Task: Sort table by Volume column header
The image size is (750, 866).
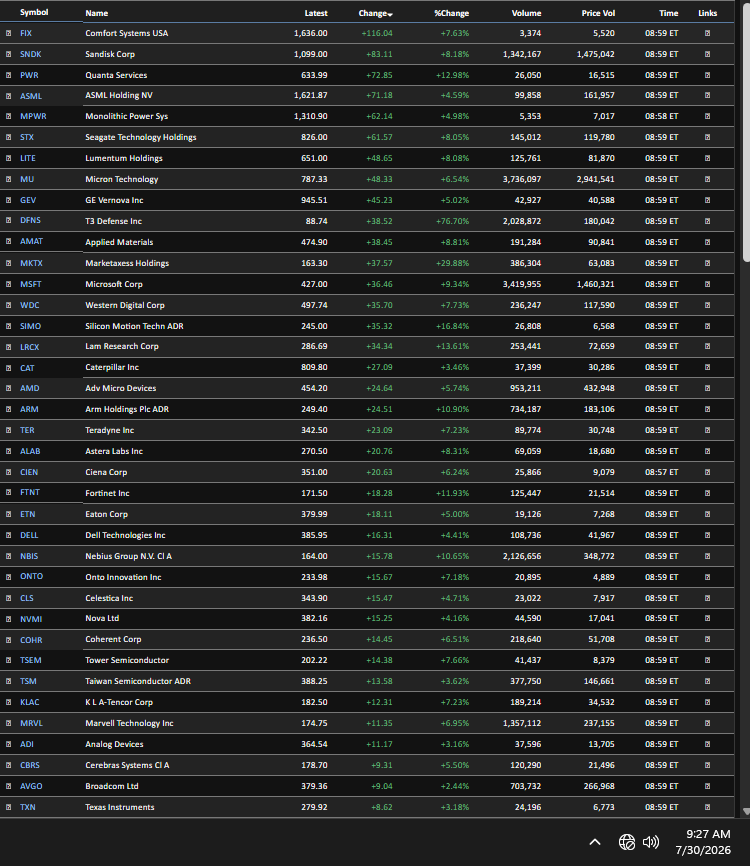Action: (526, 13)
